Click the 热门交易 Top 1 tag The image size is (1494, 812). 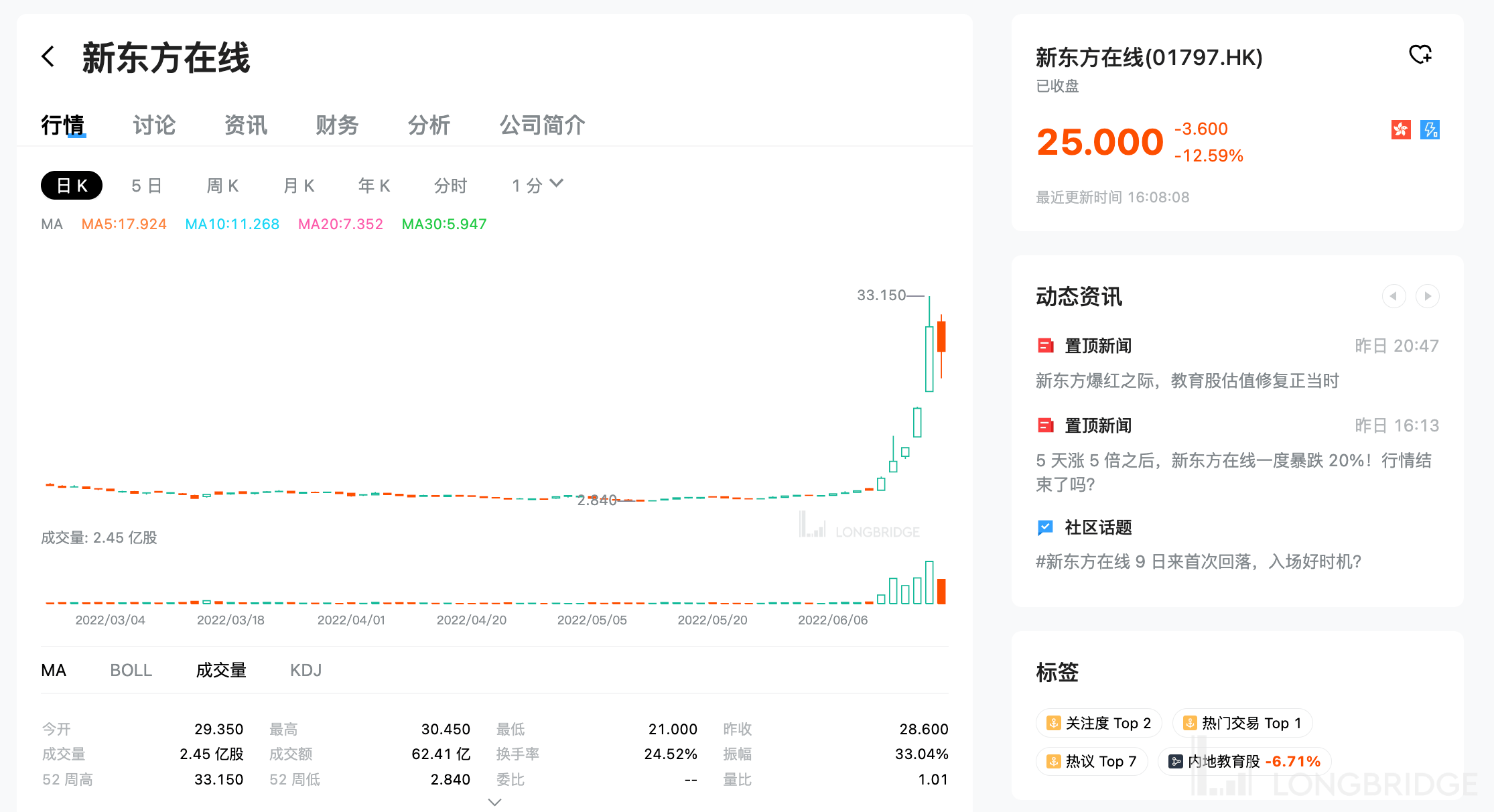pyautogui.click(x=1242, y=723)
